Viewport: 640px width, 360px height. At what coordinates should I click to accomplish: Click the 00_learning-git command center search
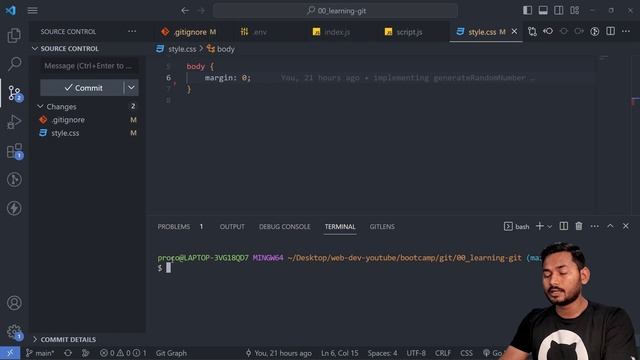click(336, 11)
